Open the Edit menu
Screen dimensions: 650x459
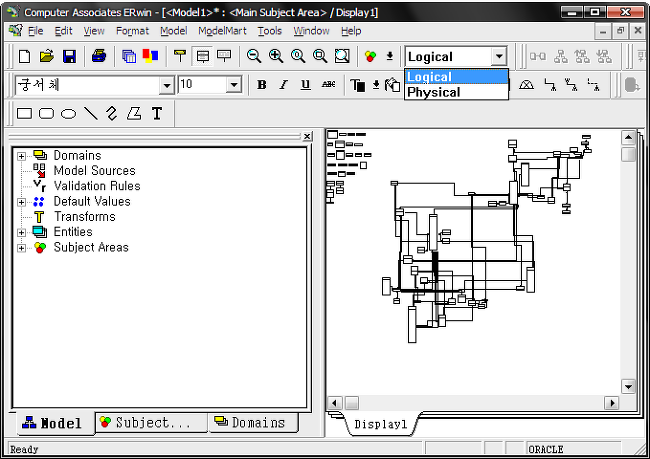click(x=63, y=31)
